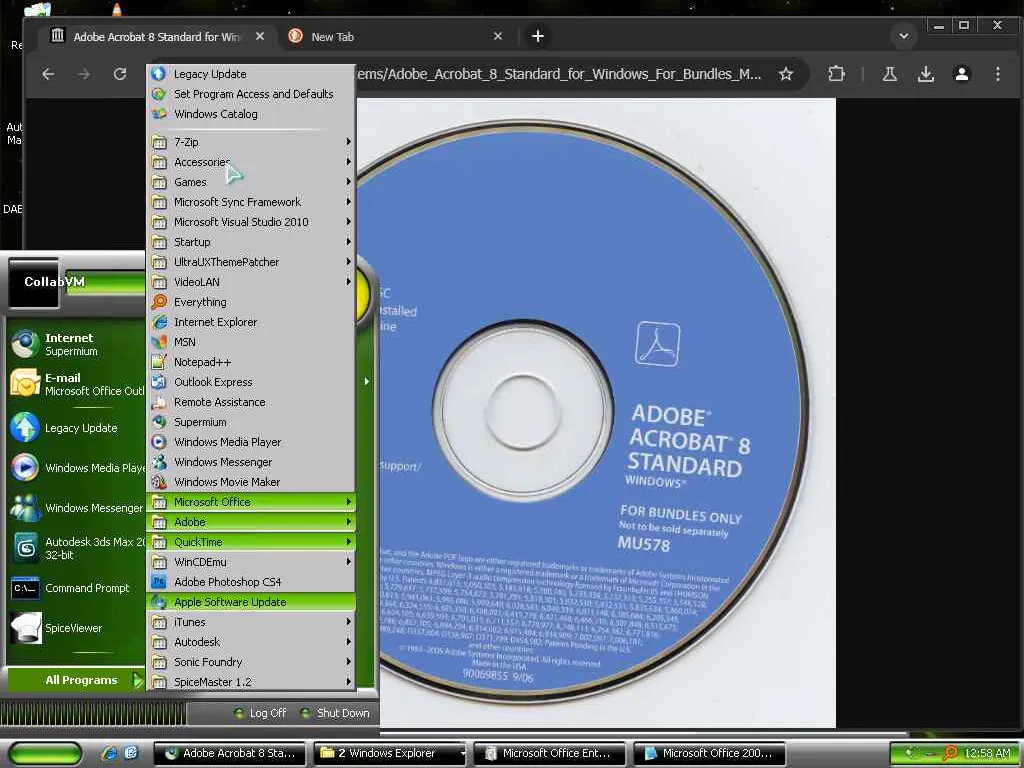This screenshot has height=768, width=1024.
Task: Open browser three-dot menu
Action: [x=998, y=74]
